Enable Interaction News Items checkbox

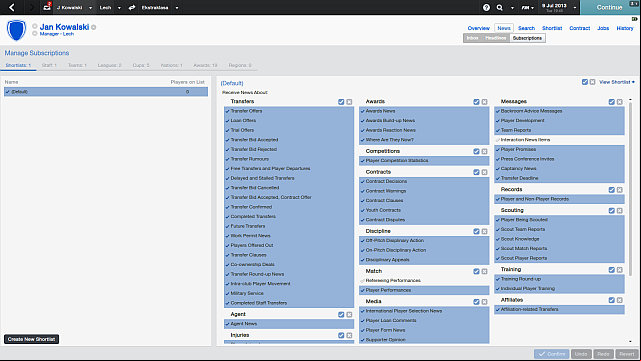click(498, 140)
